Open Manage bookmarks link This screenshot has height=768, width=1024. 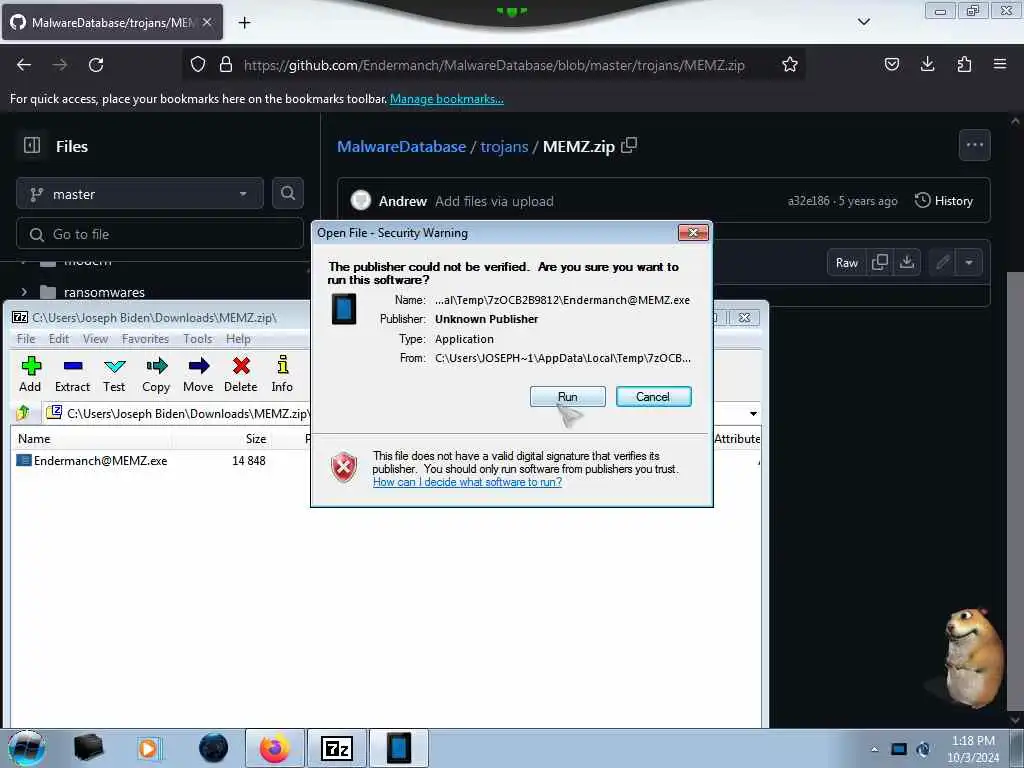(x=447, y=99)
